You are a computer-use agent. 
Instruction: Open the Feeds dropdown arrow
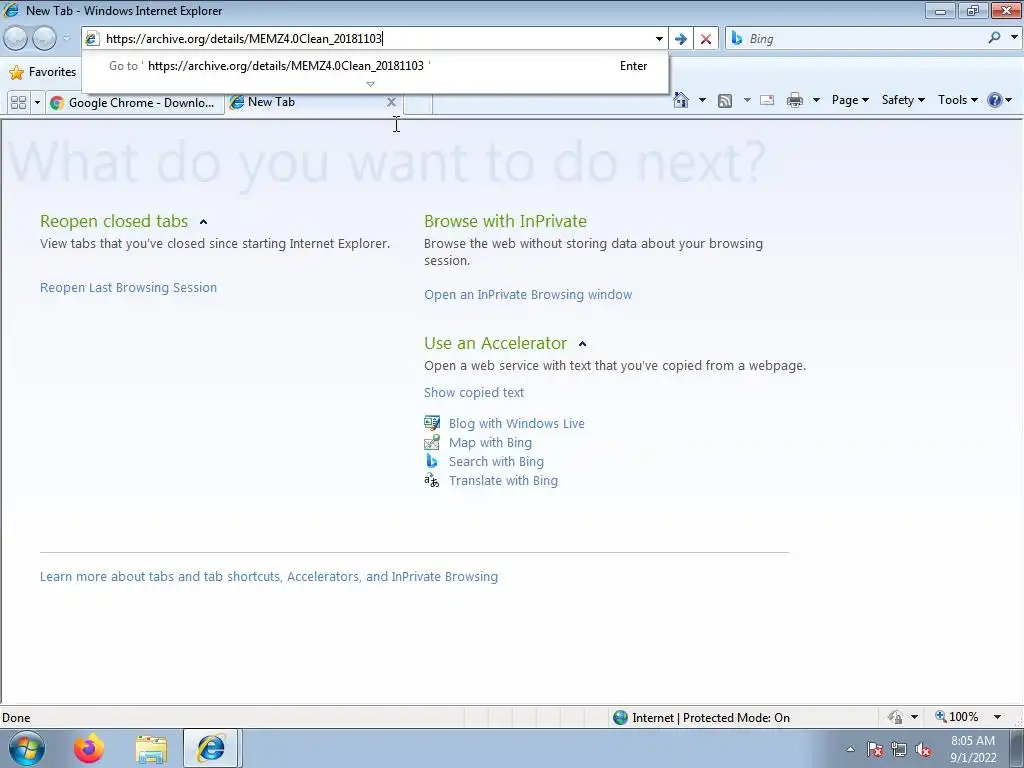pos(746,100)
